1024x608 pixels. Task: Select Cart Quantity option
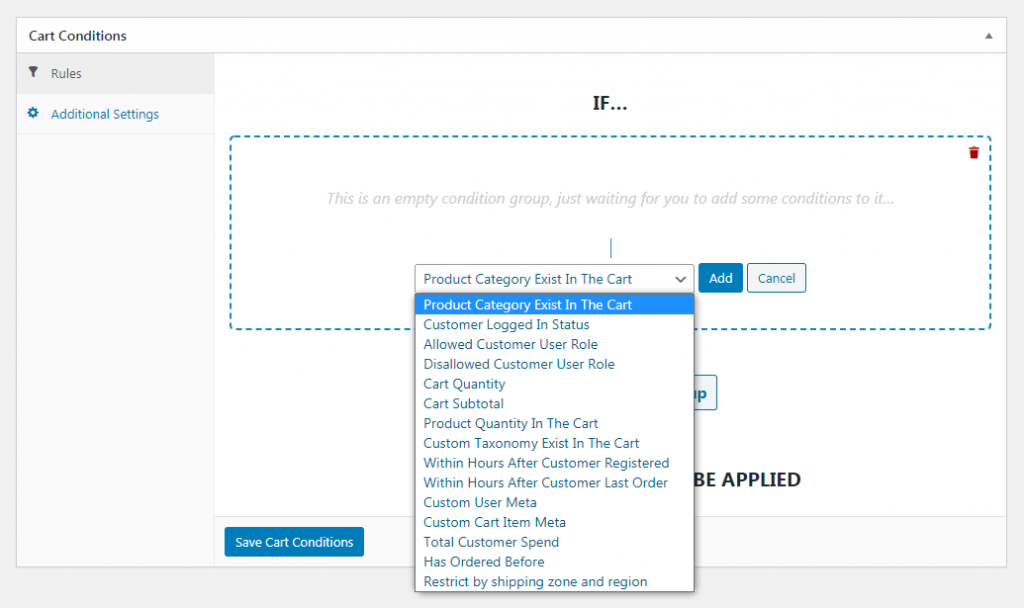pos(554,384)
